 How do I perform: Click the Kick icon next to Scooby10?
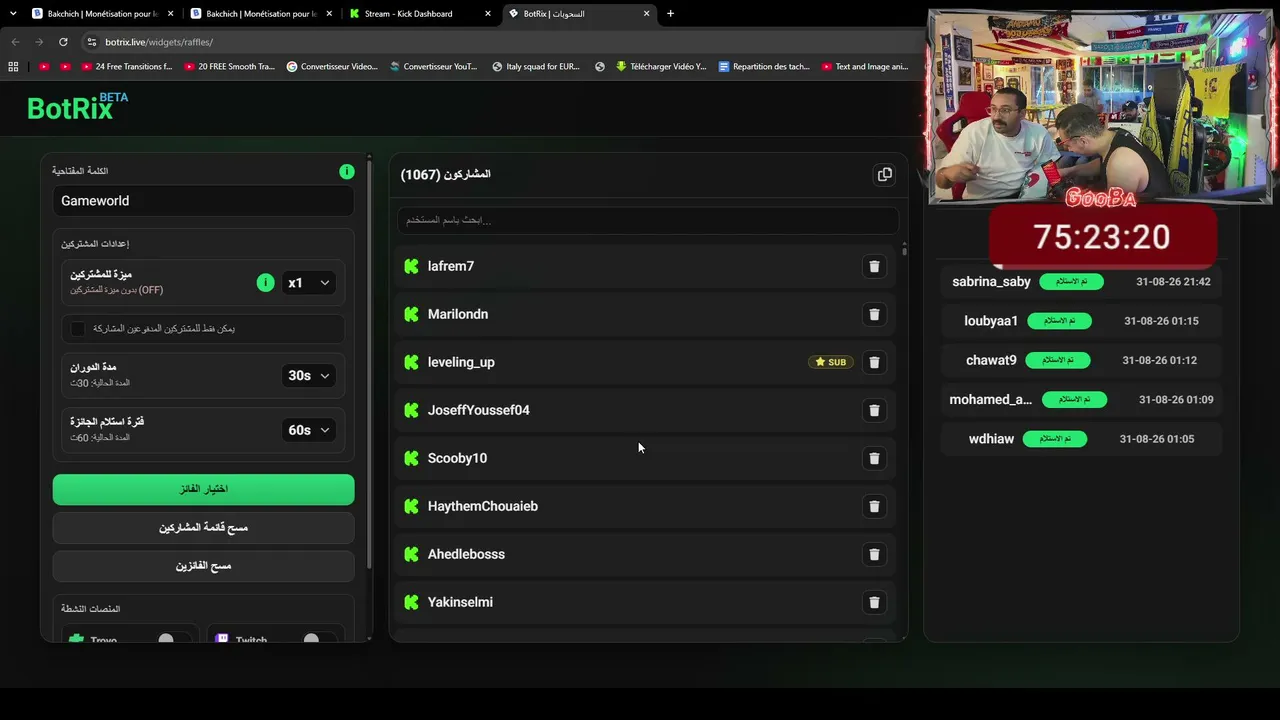pos(411,458)
